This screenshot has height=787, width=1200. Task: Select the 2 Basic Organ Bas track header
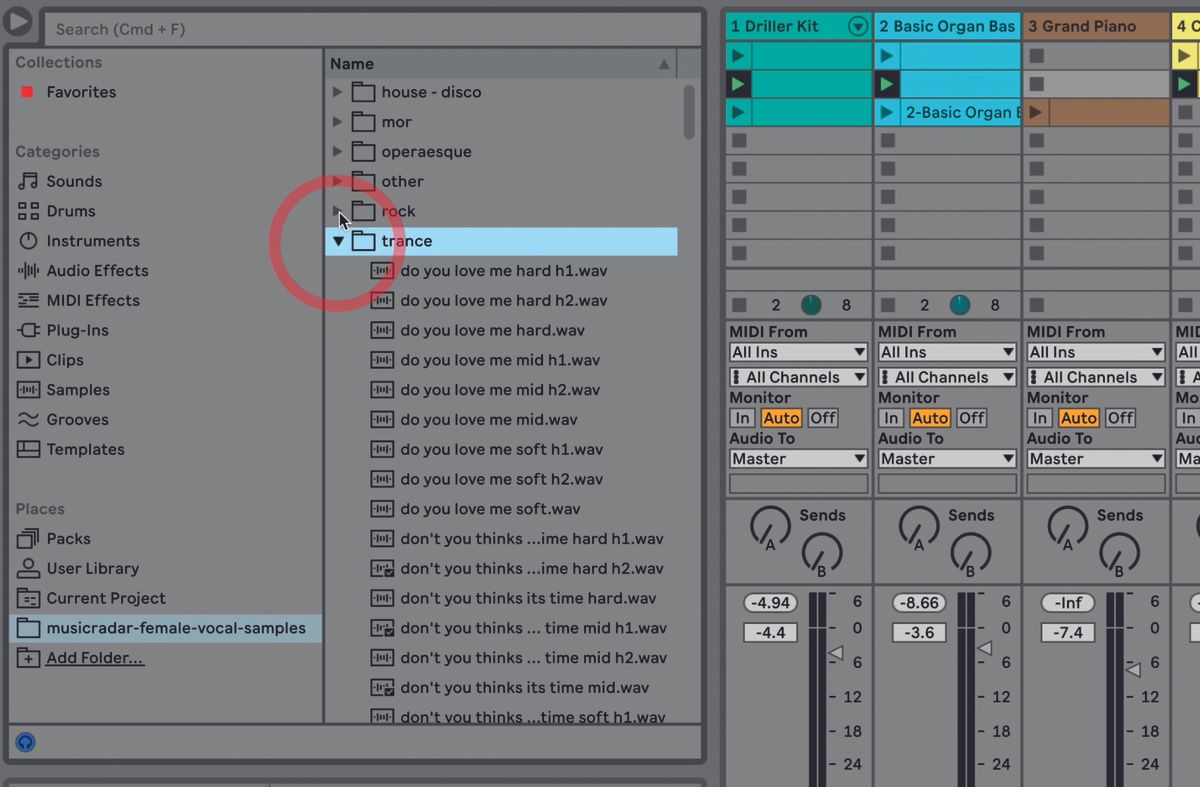[947, 26]
